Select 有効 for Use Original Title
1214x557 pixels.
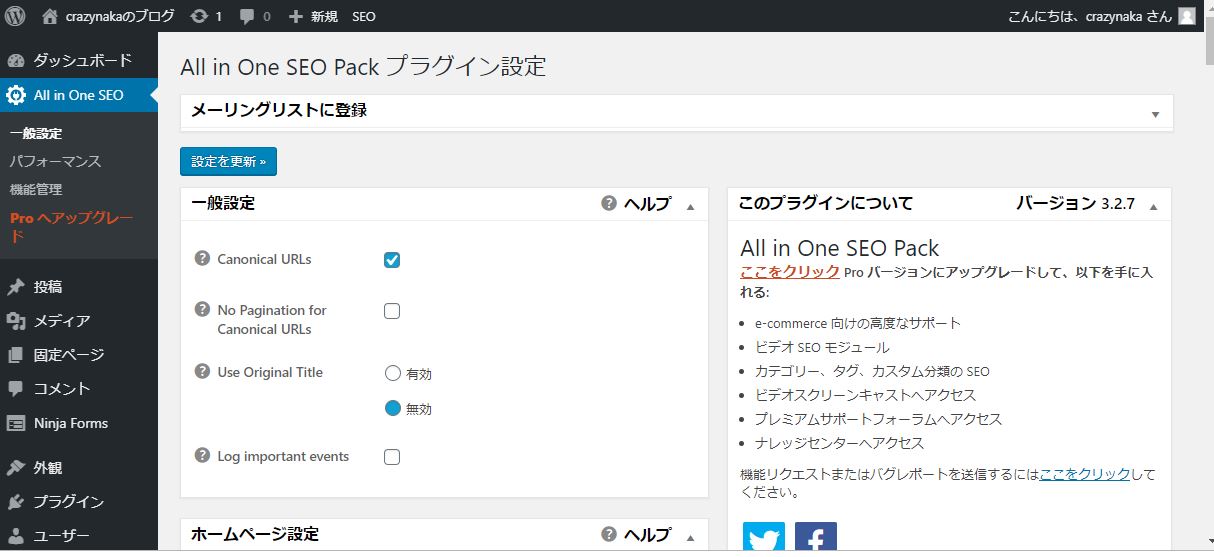coord(393,373)
